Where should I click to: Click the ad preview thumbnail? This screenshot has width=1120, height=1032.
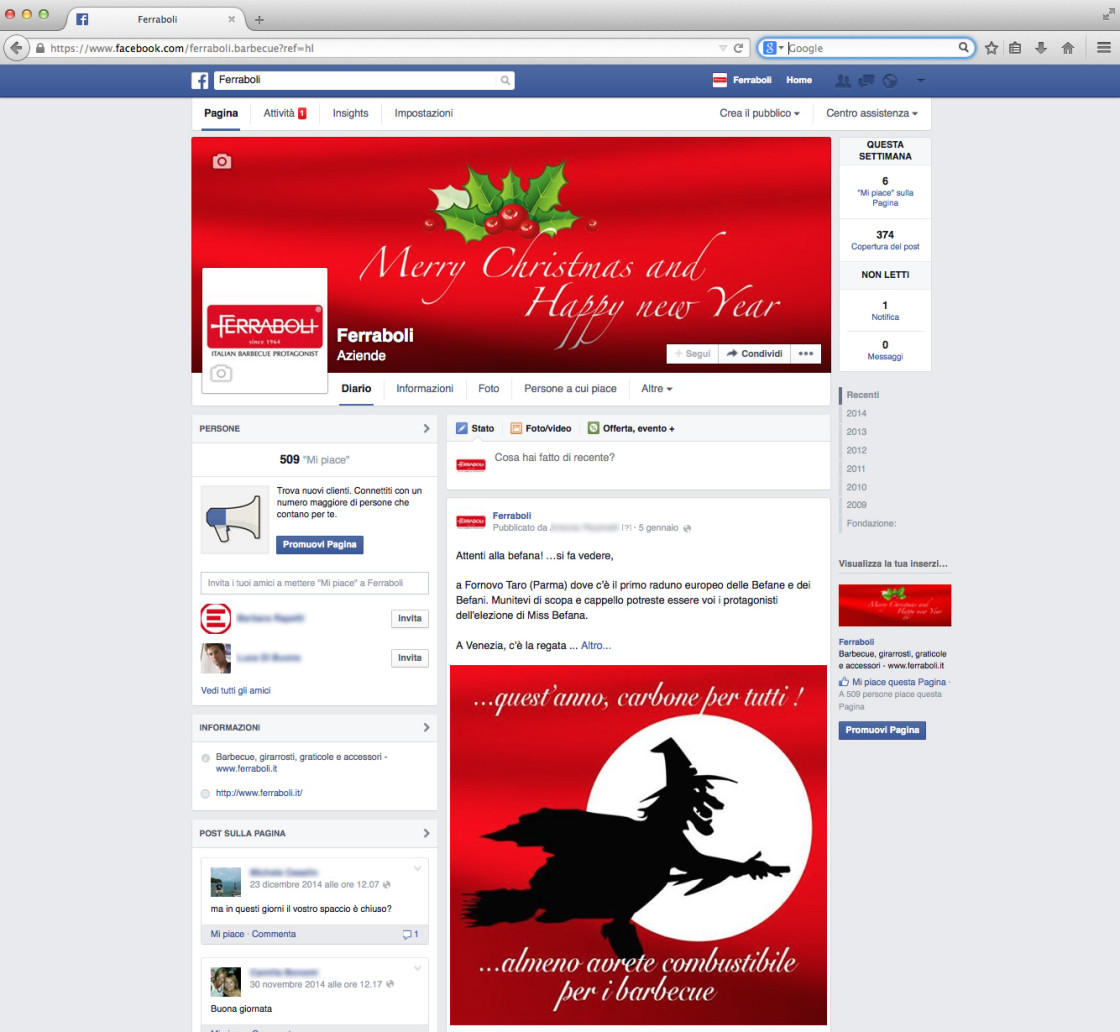tap(894, 605)
